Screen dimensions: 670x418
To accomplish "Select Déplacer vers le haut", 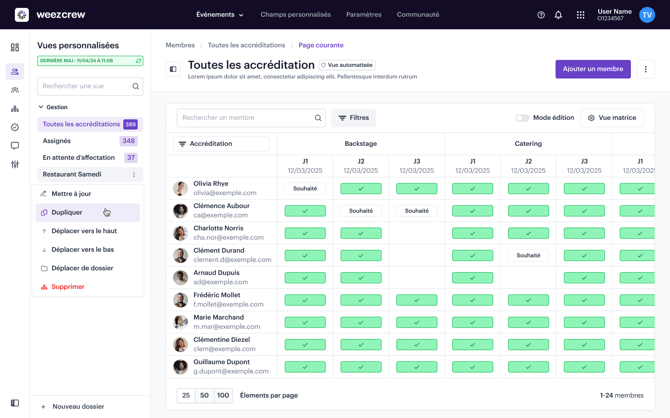I will [x=88, y=231].
